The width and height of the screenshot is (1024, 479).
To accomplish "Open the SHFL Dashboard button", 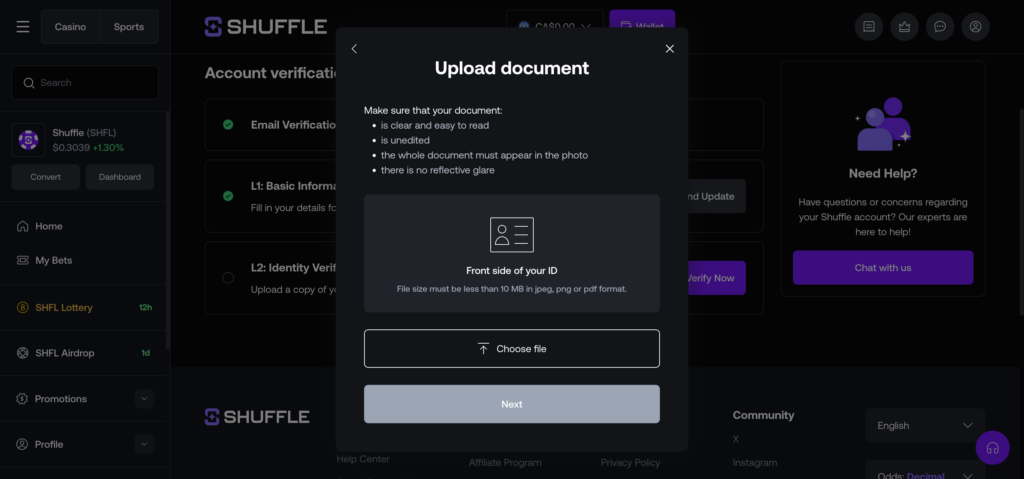I will [120, 177].
